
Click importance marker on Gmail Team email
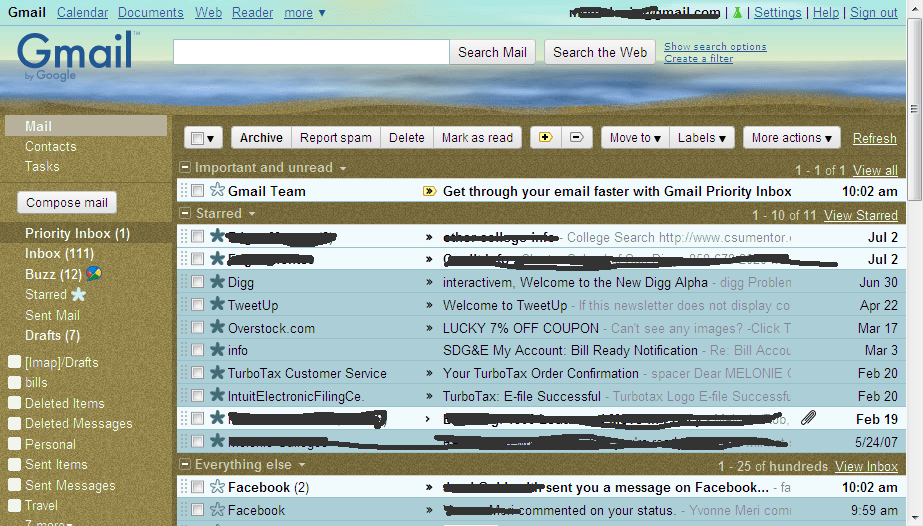click(429, 191)
